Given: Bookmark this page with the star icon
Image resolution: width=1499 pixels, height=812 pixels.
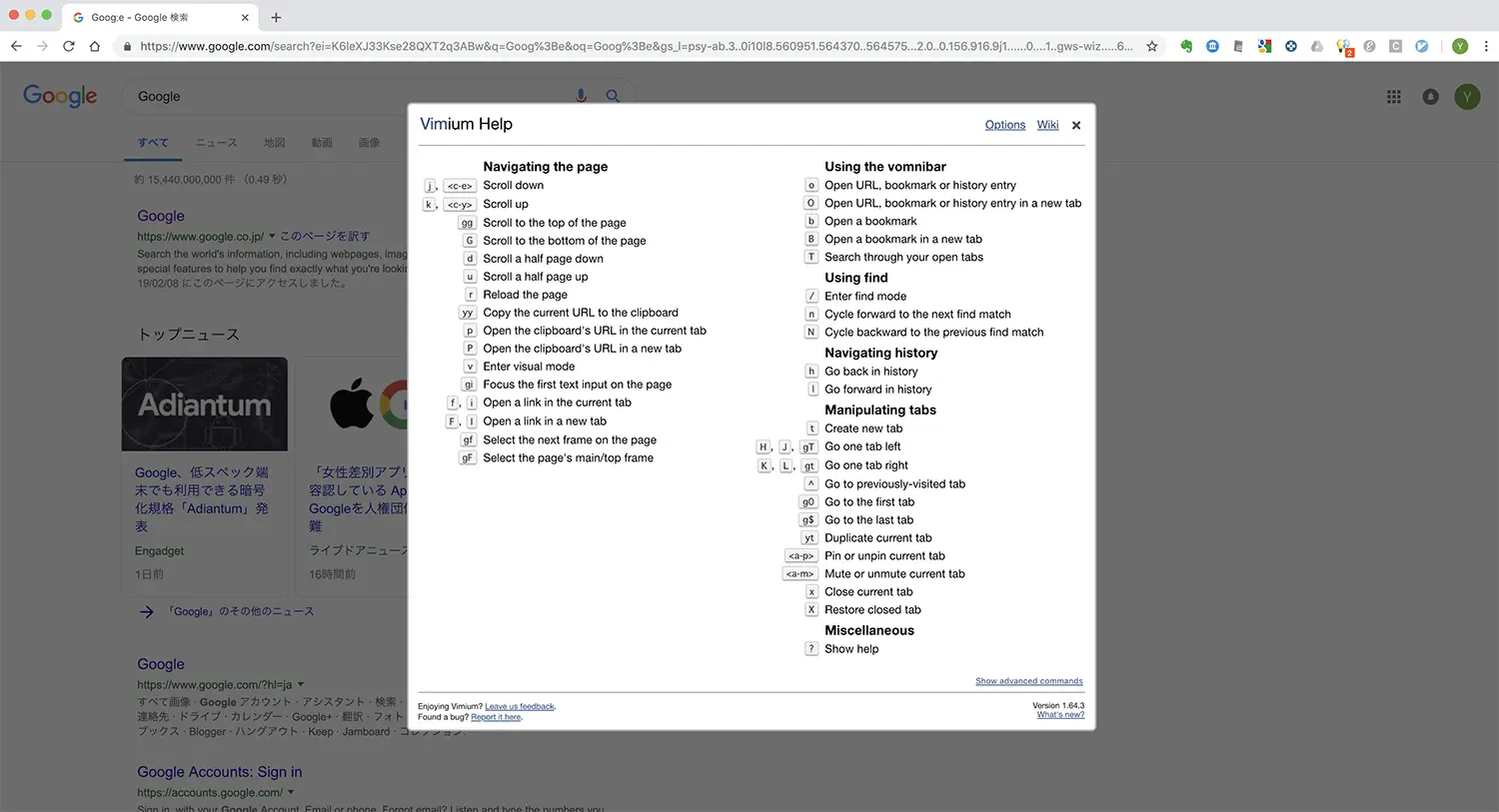Looking at the screenshot, I should (1152, 46).
